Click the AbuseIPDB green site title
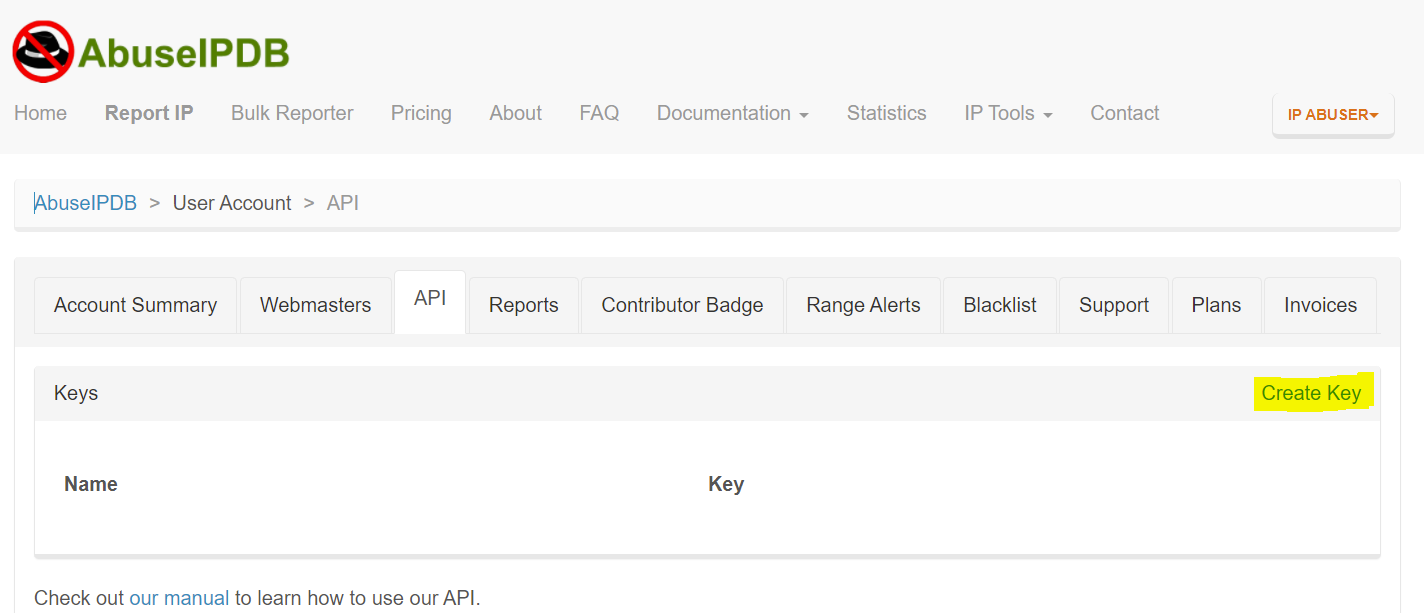 point(183,53)
